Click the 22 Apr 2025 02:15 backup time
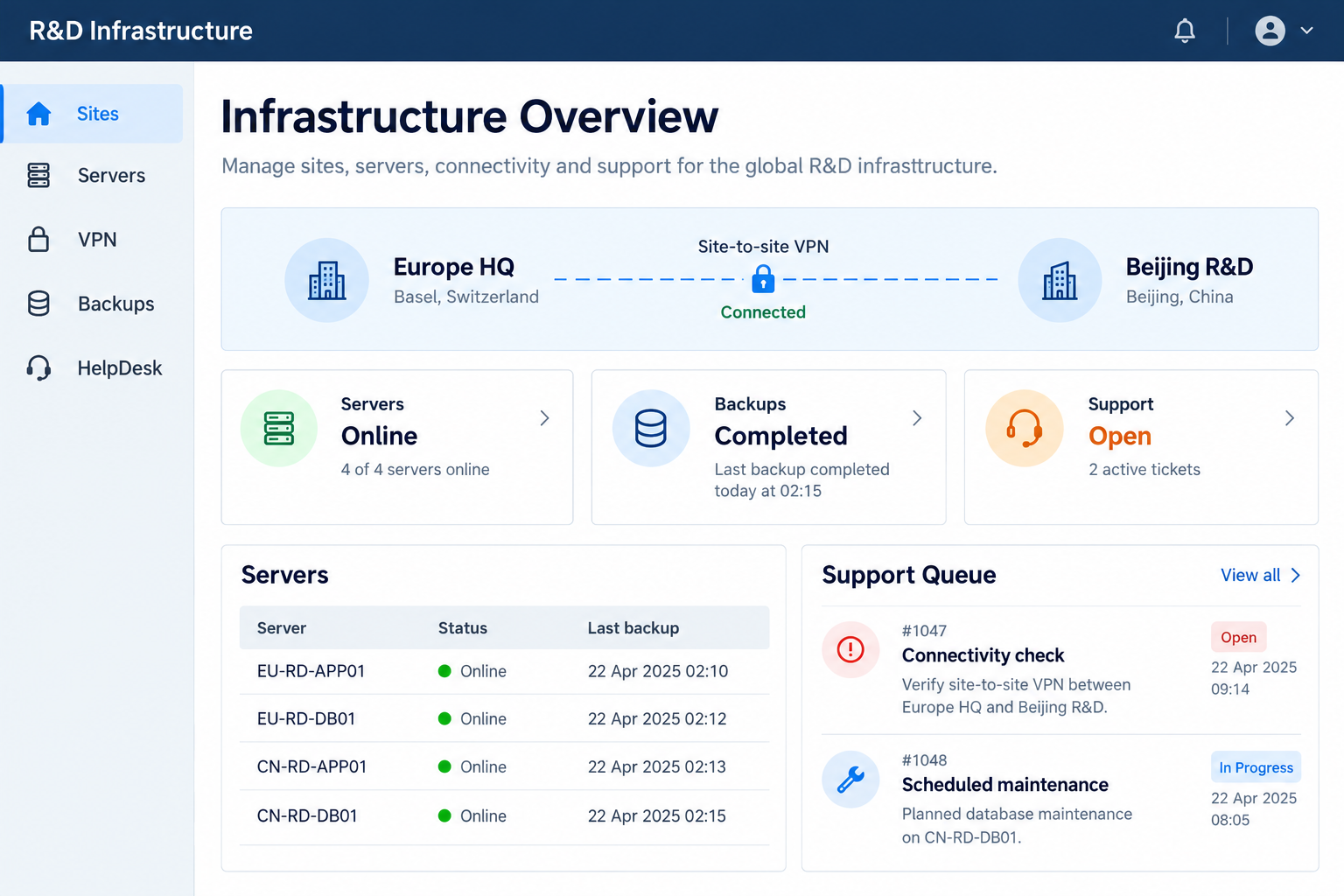The image size is (1344, 896). pos(657,815)
